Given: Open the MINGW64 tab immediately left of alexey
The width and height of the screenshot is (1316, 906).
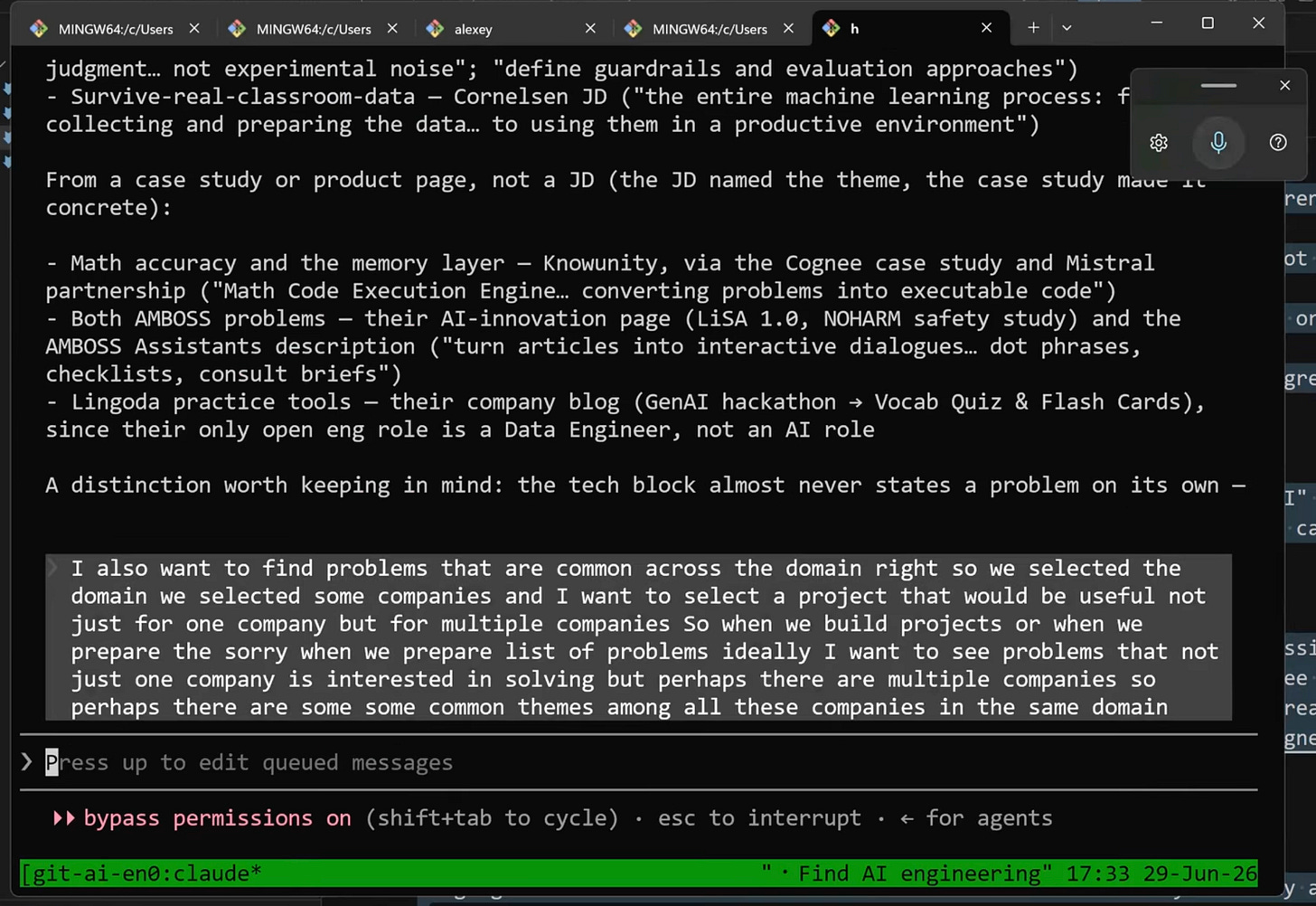Looking at the screenshot, I should [312, 28].
